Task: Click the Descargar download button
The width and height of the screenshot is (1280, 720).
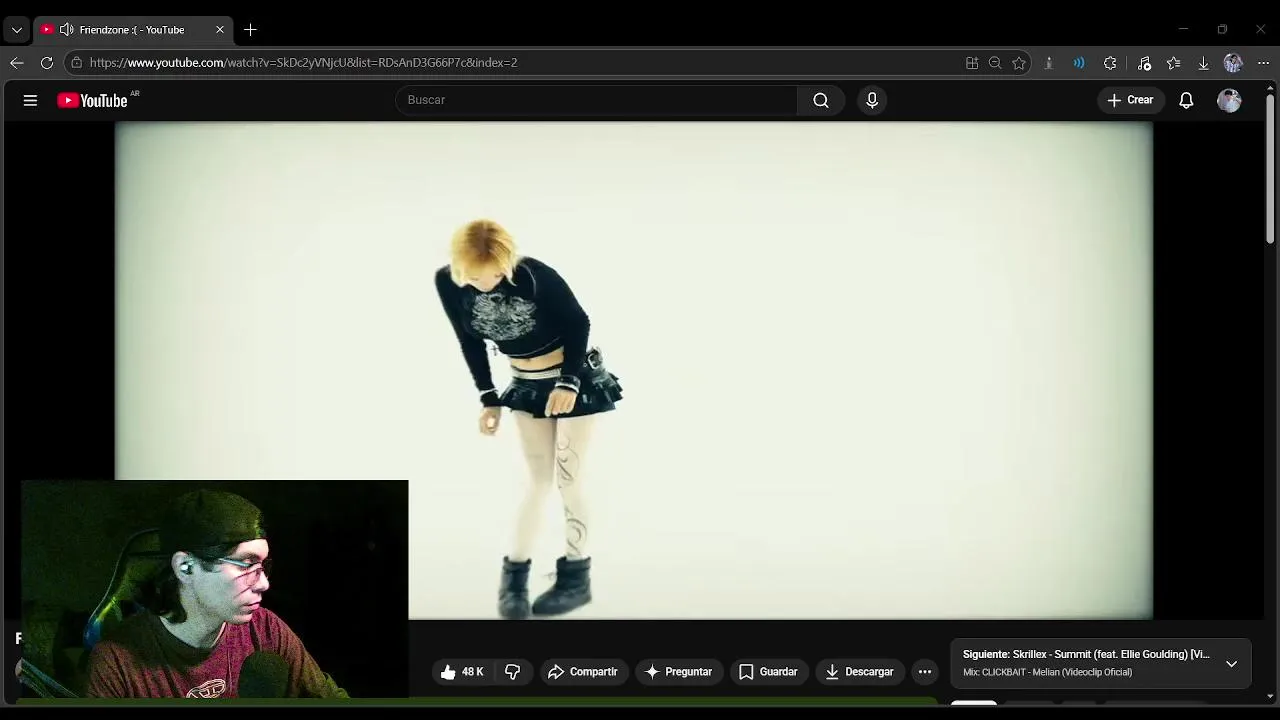Action: click(859, 672)
